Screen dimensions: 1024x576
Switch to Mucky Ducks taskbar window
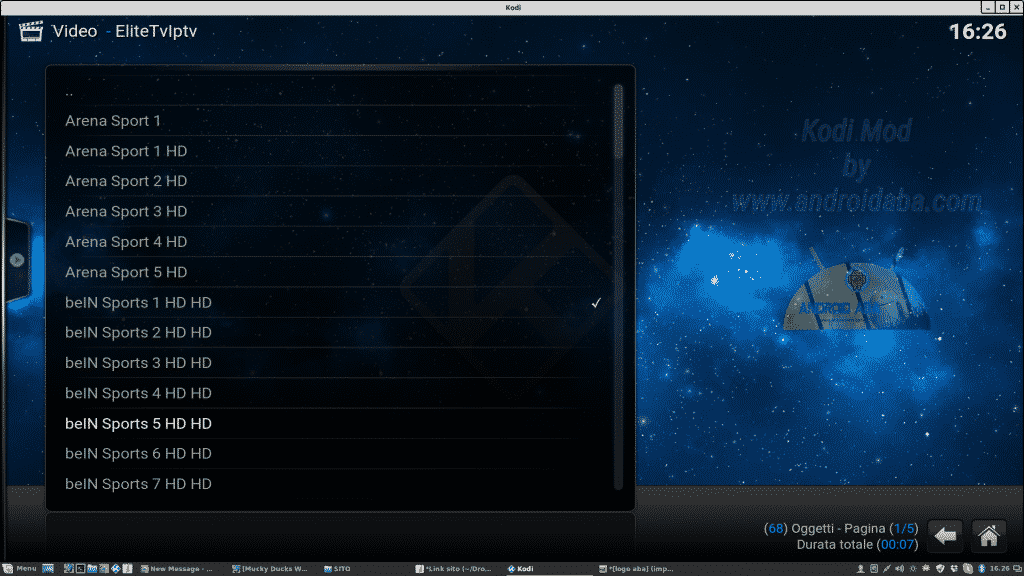point(270,569)
